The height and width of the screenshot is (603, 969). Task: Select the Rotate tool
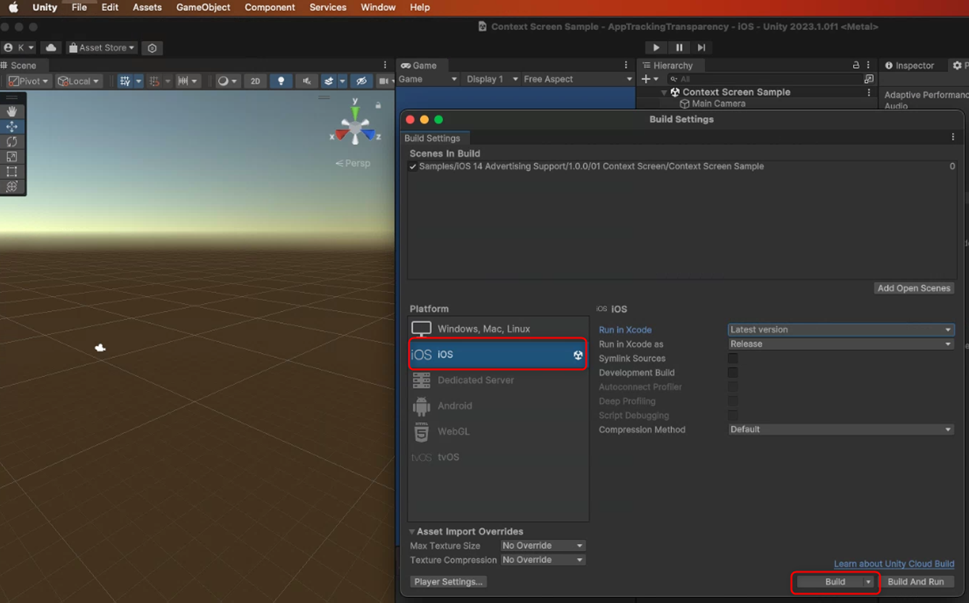[x=12, y=141]
